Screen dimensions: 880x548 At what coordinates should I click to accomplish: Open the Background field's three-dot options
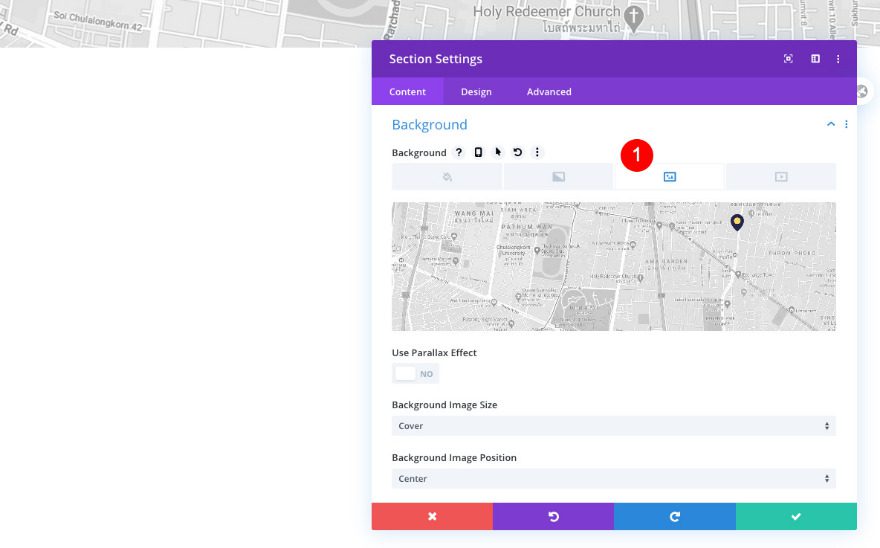[537, 152]
